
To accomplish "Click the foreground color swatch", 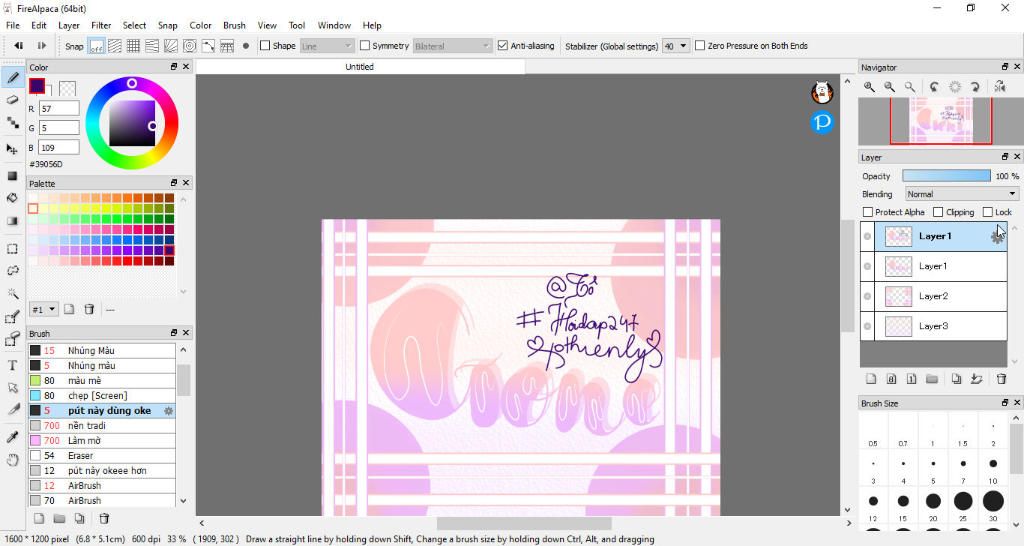I will point(37,86).
